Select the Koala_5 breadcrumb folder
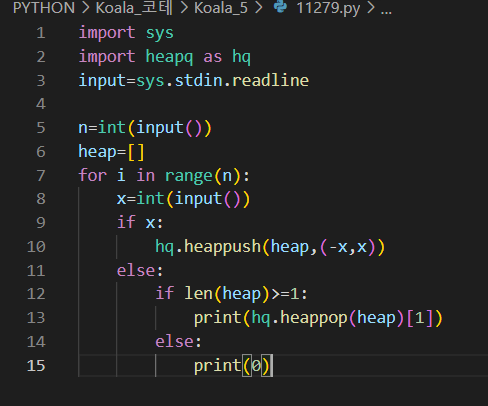 (x=221, y=8)
